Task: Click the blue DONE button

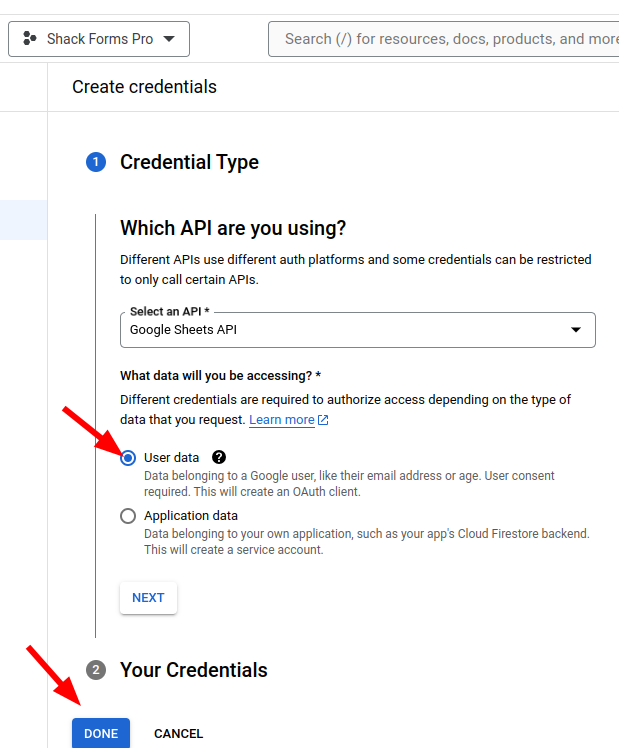Action: tap(101, 733)
